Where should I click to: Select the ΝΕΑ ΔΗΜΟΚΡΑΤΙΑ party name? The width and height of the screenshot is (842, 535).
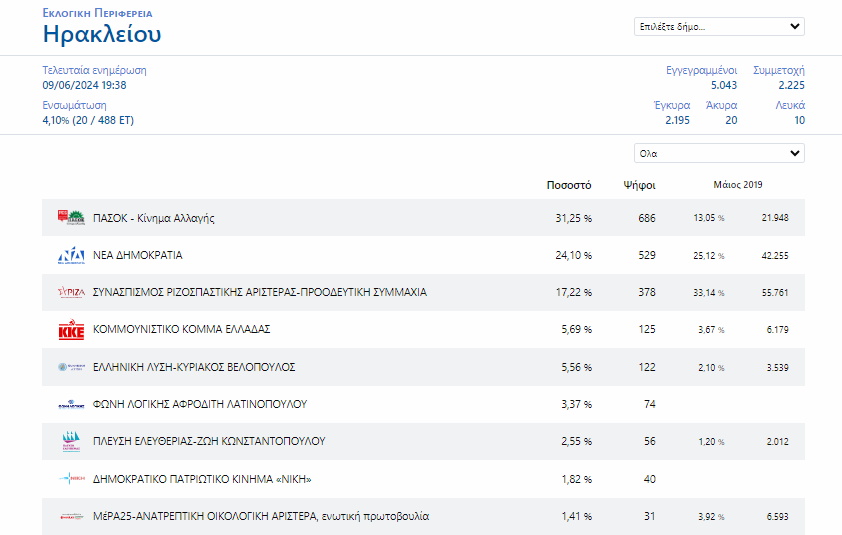(138, 255)
